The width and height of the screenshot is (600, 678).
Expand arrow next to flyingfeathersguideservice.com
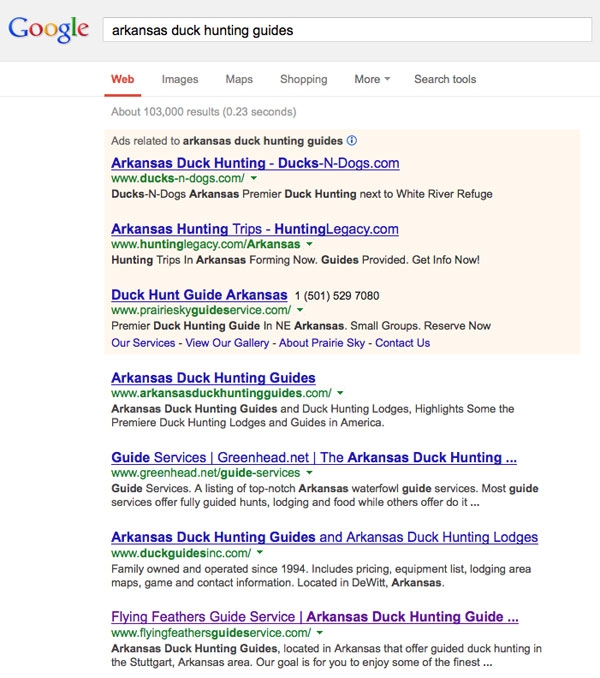click(320, 633)
